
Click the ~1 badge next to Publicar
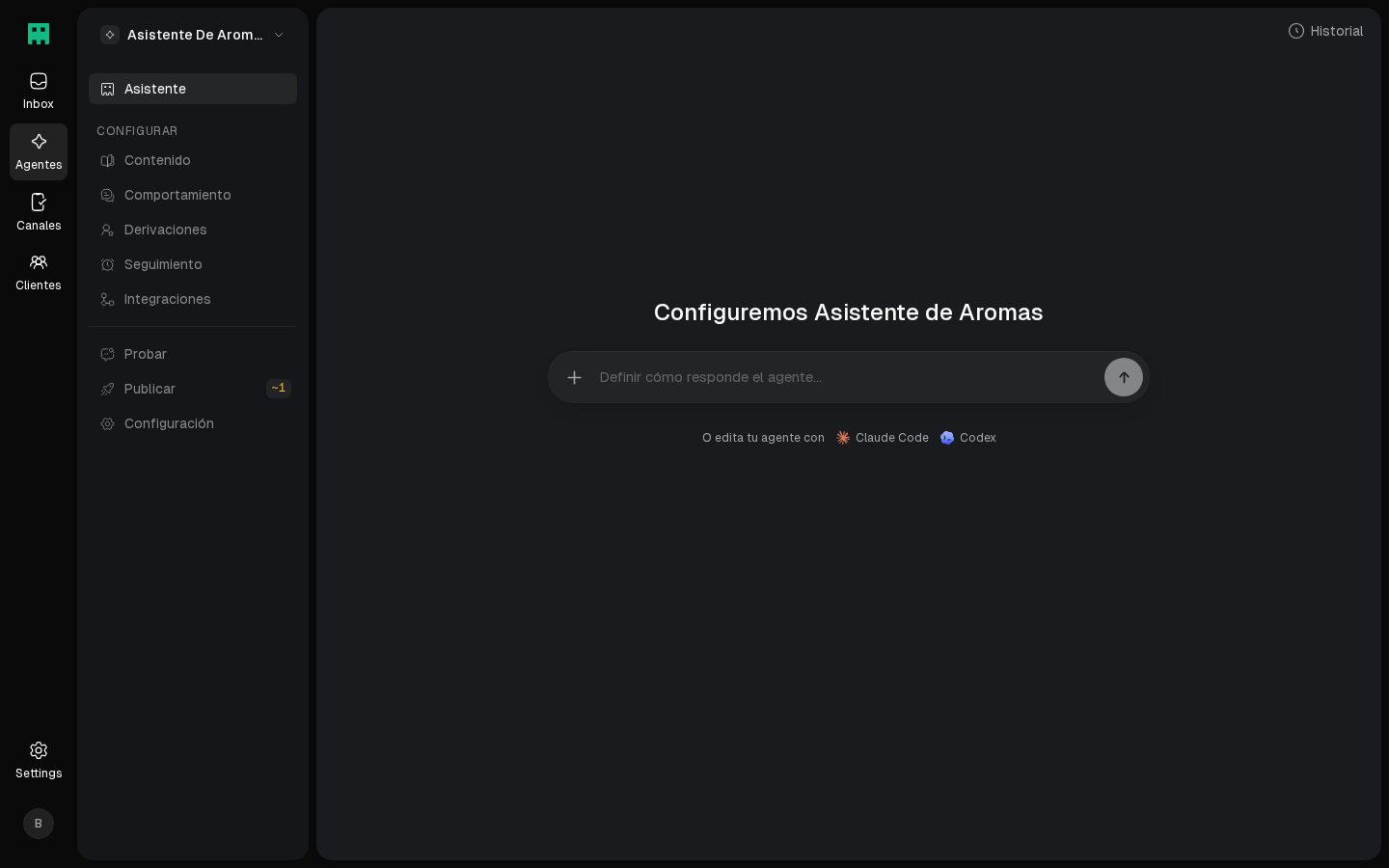point(279,389)
